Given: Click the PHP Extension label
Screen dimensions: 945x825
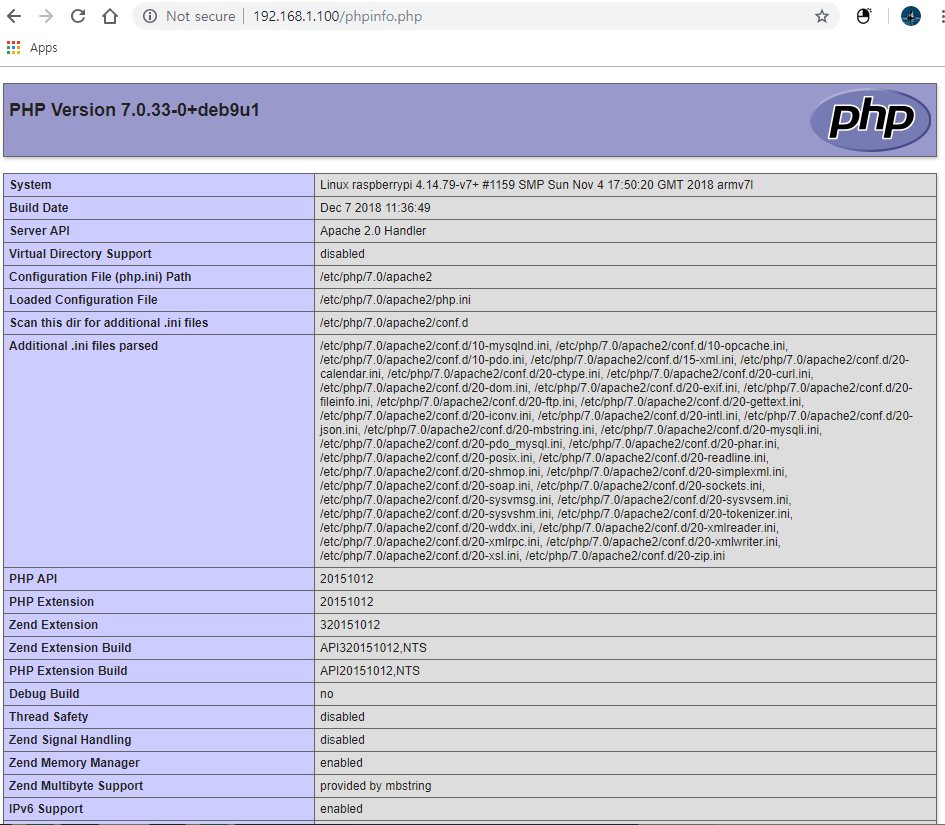Looking at the screenshot, I should 51,601.
